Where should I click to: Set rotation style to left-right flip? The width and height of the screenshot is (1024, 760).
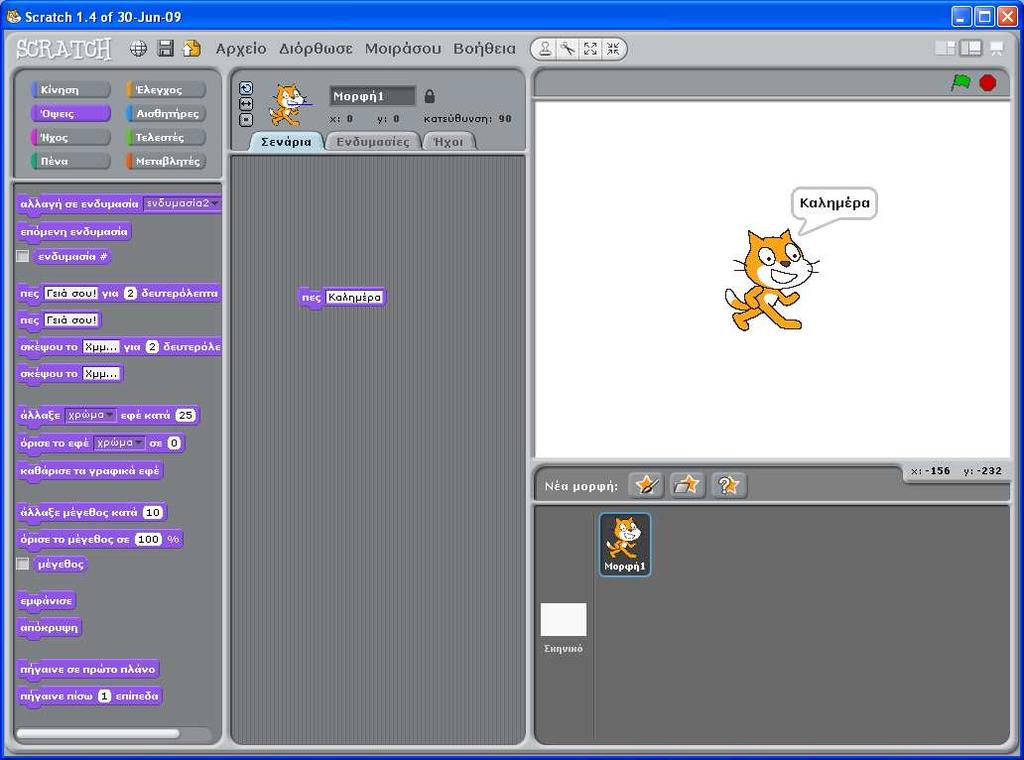click(246, 104)
